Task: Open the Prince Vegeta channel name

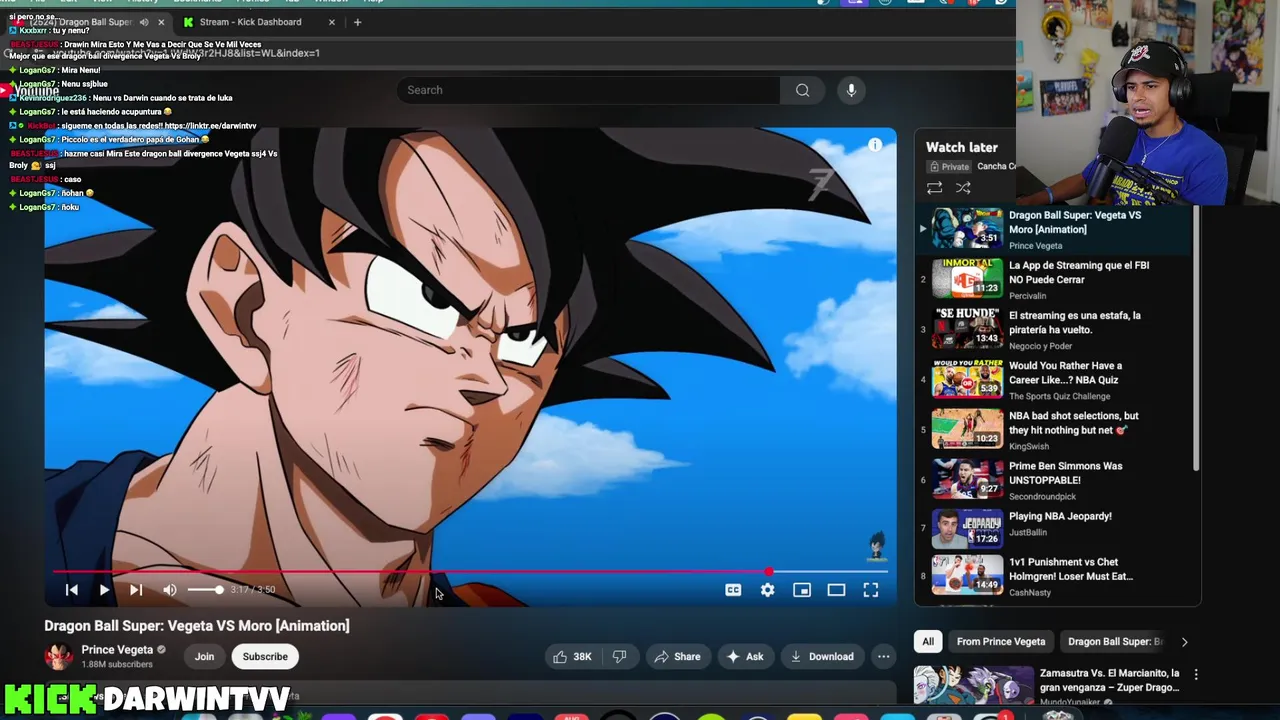Action: [x=117, y=650]
